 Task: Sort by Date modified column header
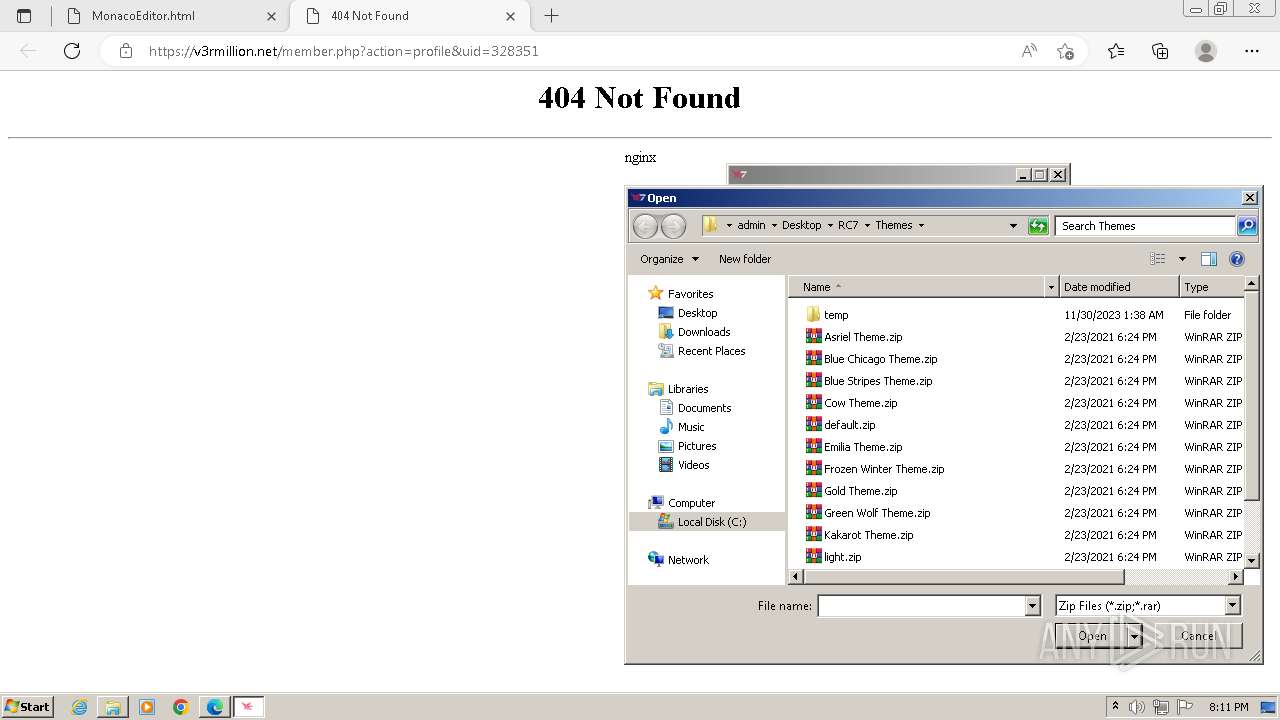coord(1119,287)
